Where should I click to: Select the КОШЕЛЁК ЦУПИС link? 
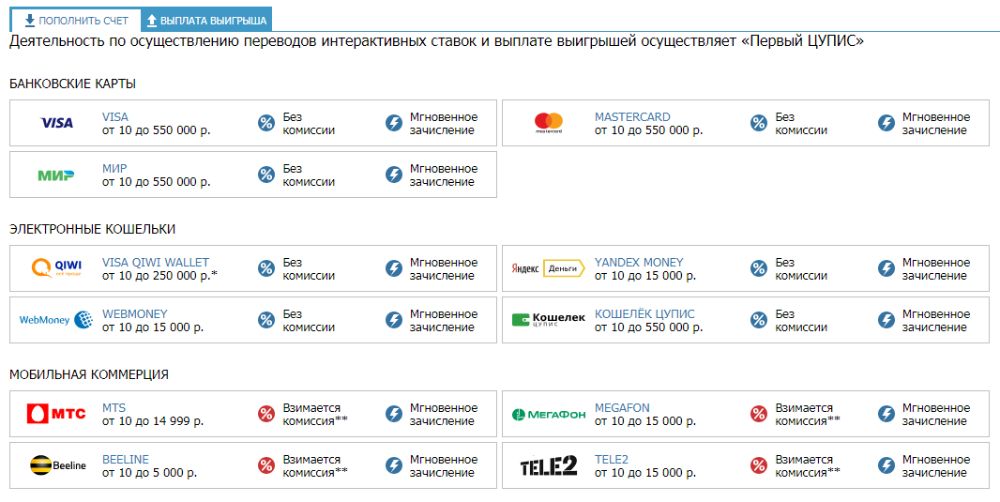(644, 314)
